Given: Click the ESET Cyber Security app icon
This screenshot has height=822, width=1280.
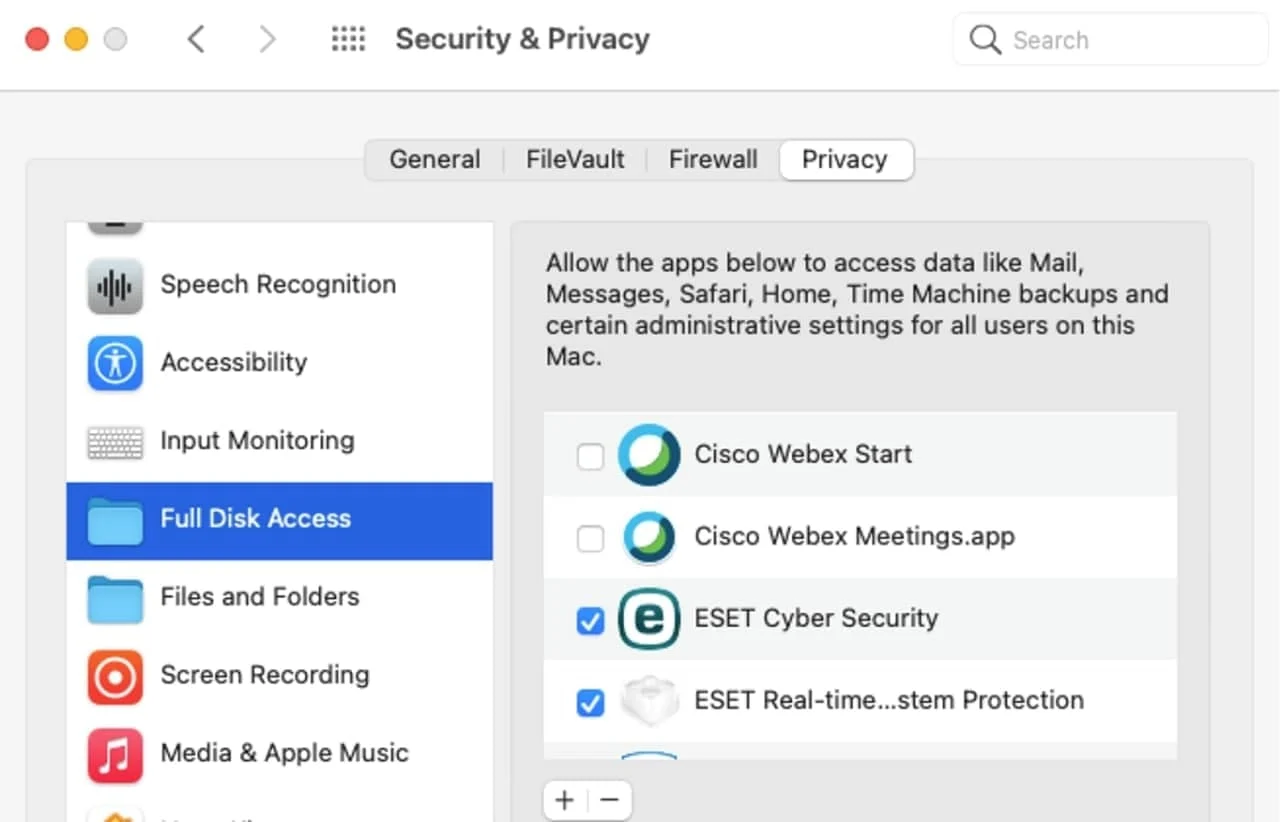Looking at the screenshot, I should [x=649, y=619].
